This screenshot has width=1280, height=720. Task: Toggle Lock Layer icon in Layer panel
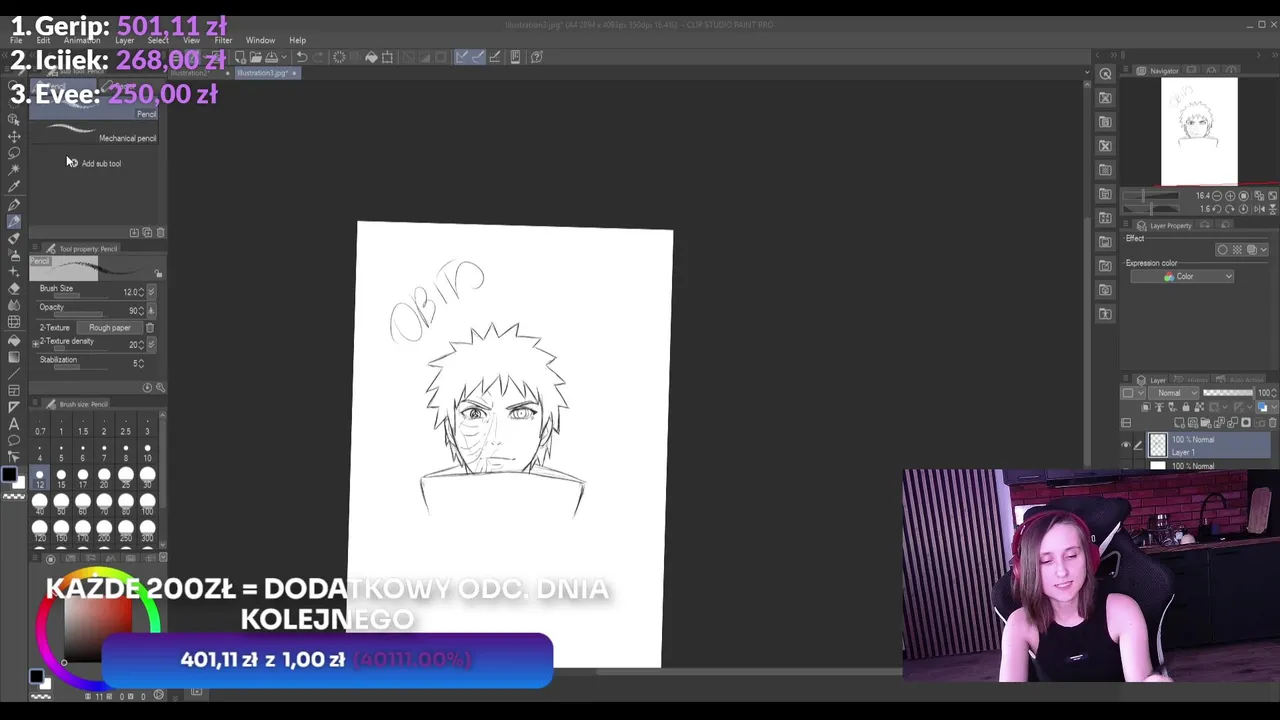point(1184,408)
